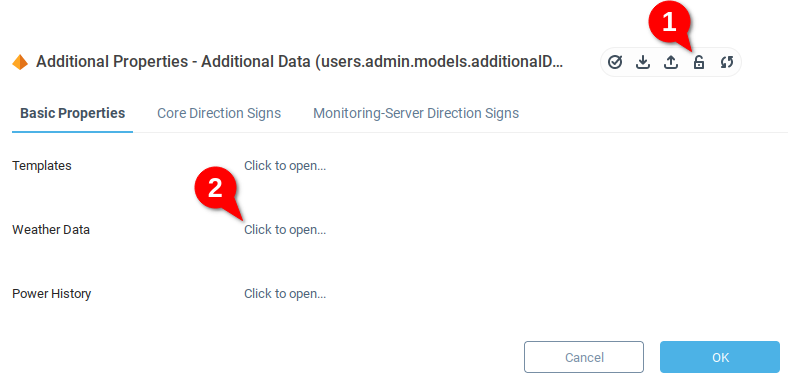
Task: Open the Core Direction Signs tab
Action: click(x=219, y=113)
